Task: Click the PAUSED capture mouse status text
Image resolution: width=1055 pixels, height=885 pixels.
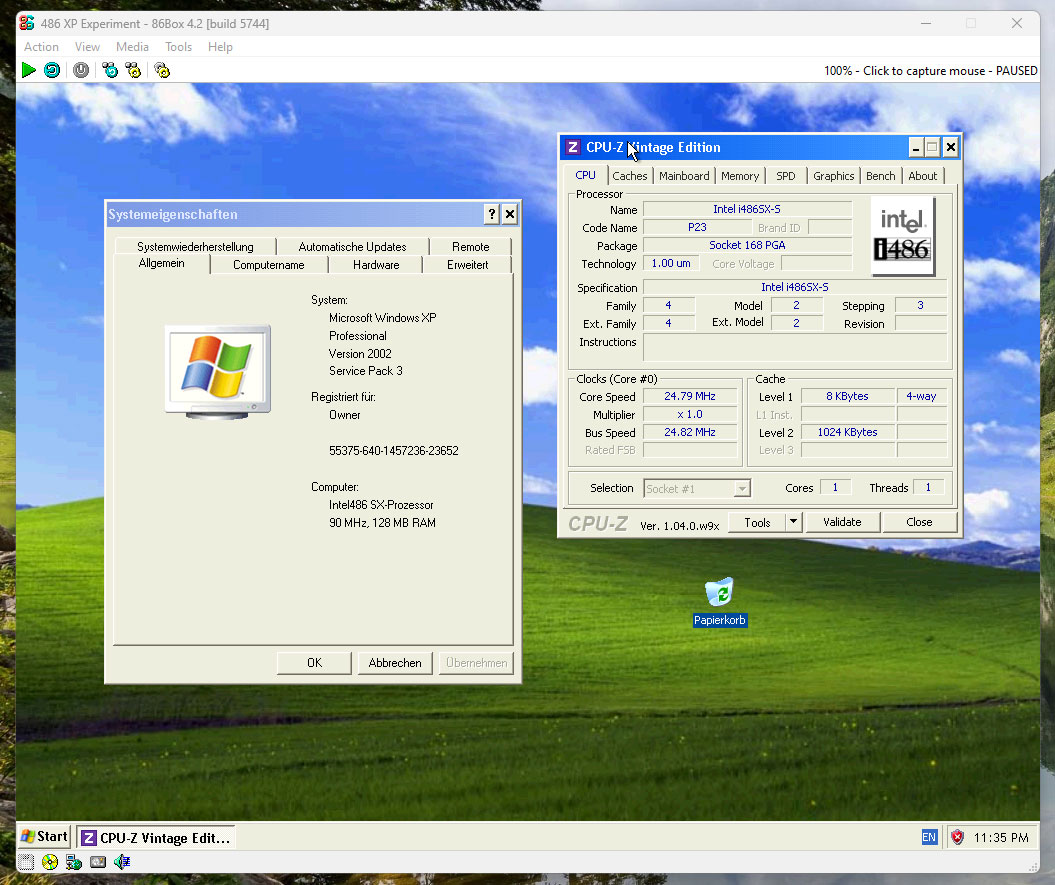Action: click(x=931, y=71)
